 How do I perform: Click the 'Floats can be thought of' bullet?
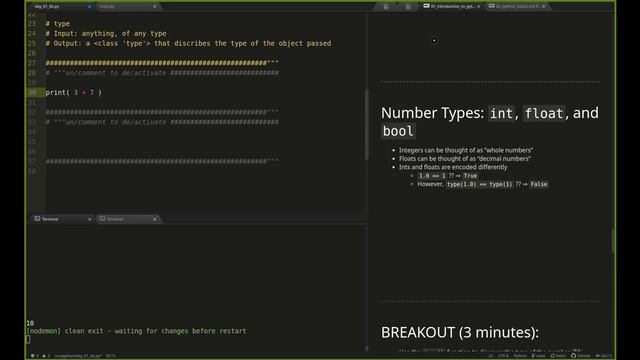[x=465, y=159]
